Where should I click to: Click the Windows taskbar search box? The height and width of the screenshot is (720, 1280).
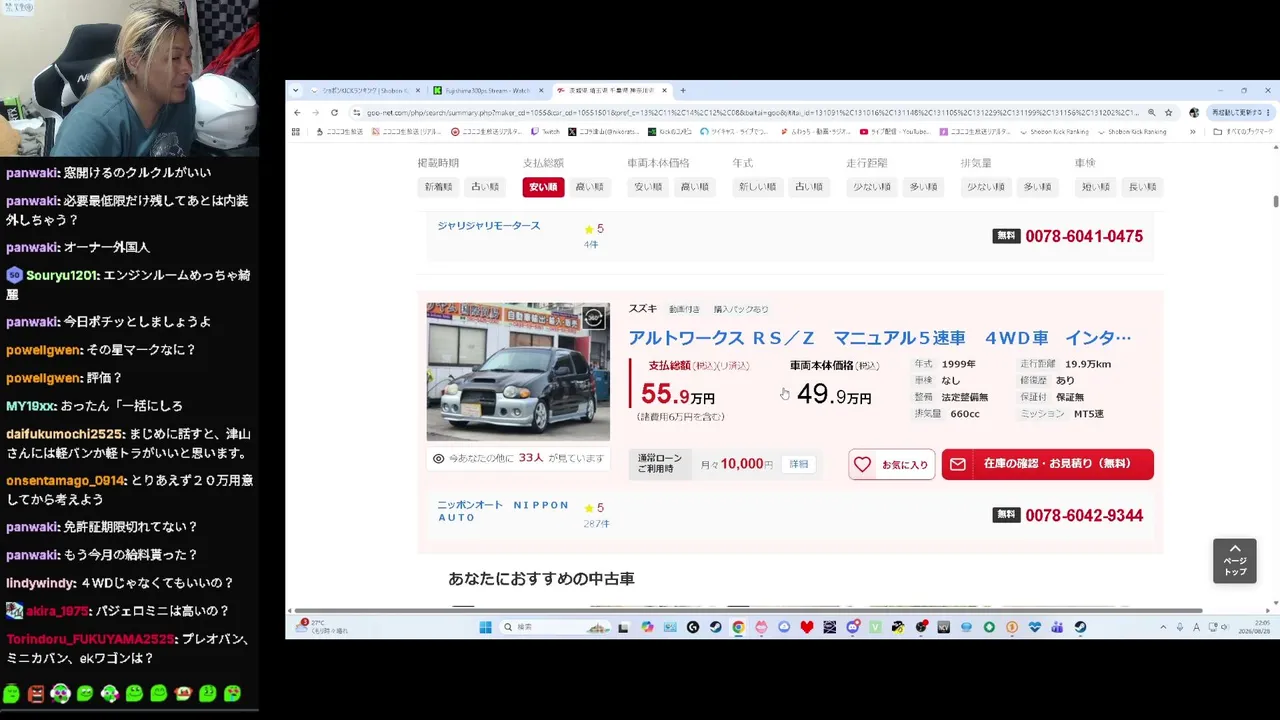[x=555, y=627]
